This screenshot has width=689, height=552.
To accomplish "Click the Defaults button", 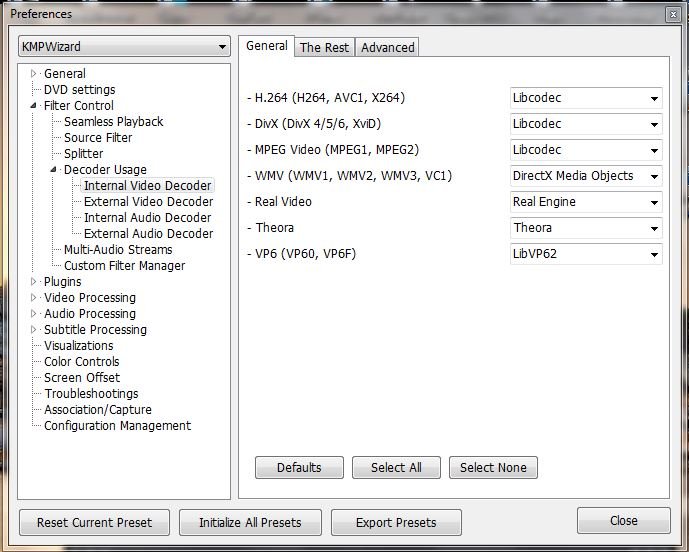I will [x=299, y=467].
